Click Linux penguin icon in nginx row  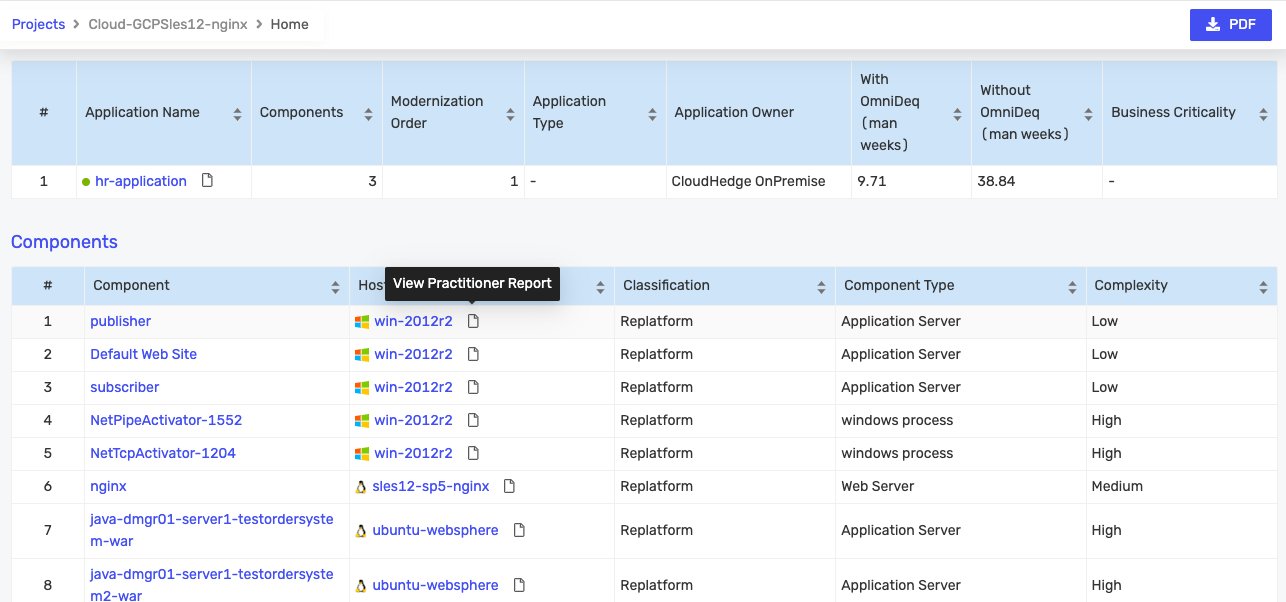tap(361, 487)
